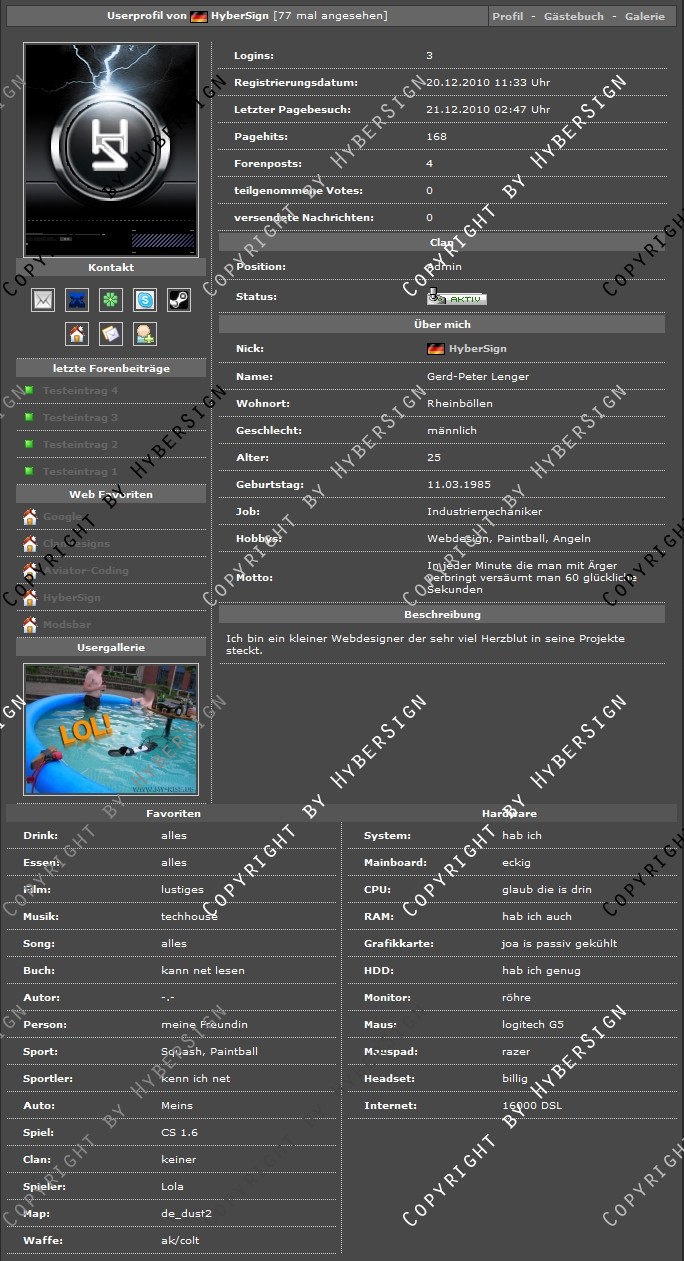Click the HyberSign nick link under Über mich

click(x=477, y=349)
